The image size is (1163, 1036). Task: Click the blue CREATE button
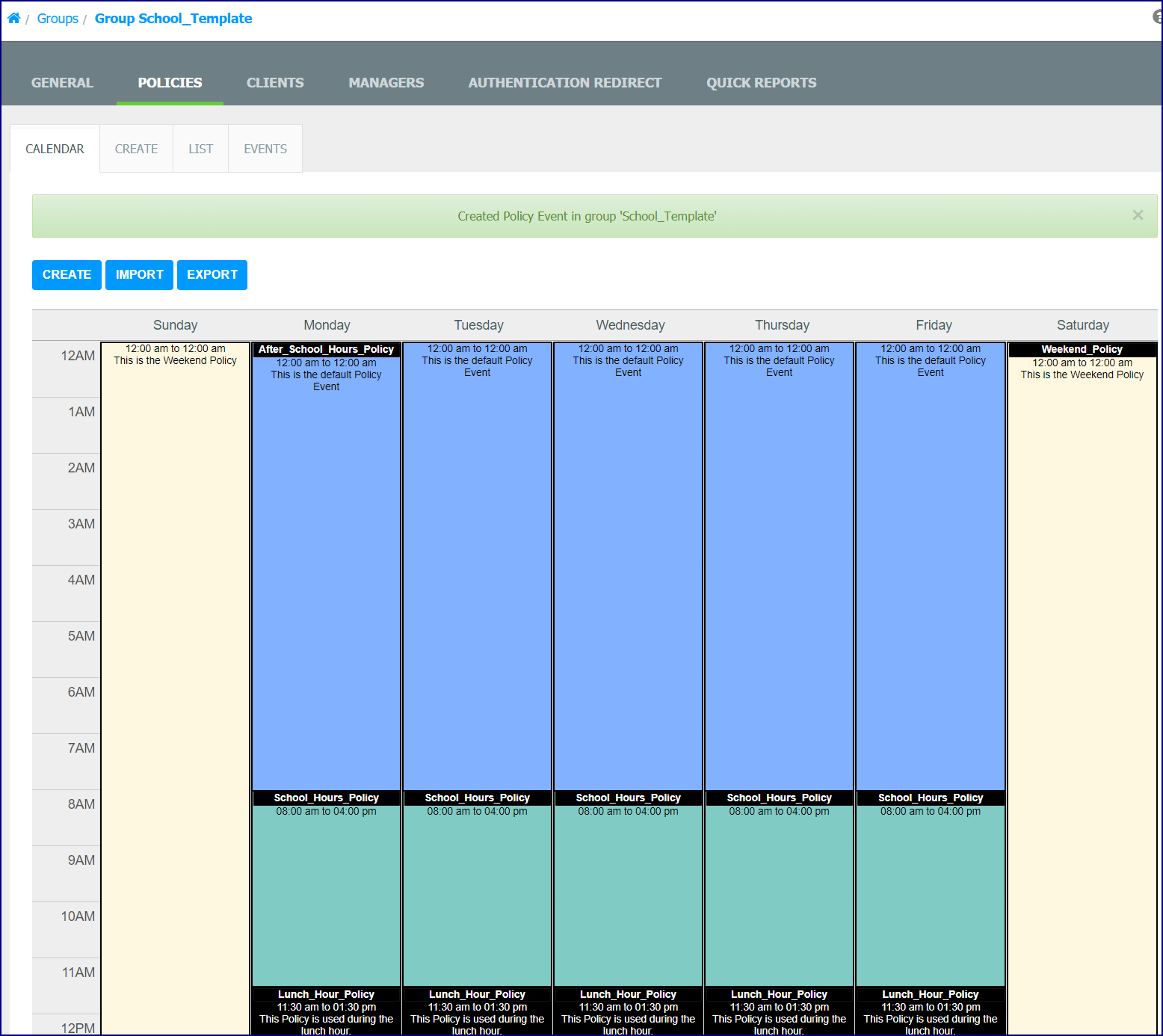click(67, 275)
